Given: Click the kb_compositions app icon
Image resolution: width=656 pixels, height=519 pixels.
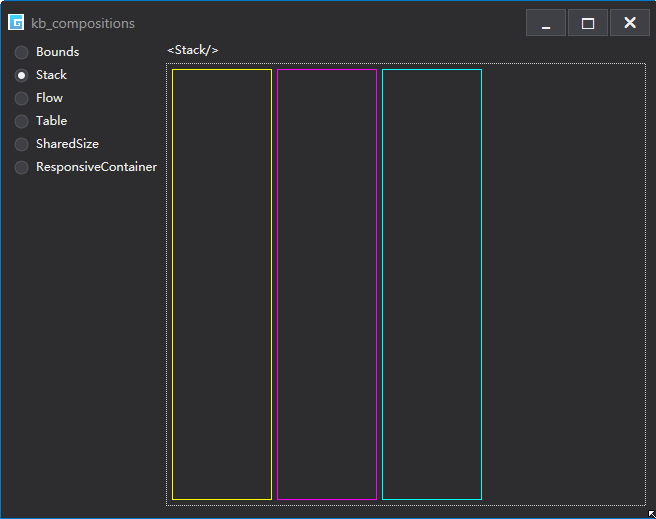Looking at the screenshot, I should pyautogui.click(x=16, y=23).
